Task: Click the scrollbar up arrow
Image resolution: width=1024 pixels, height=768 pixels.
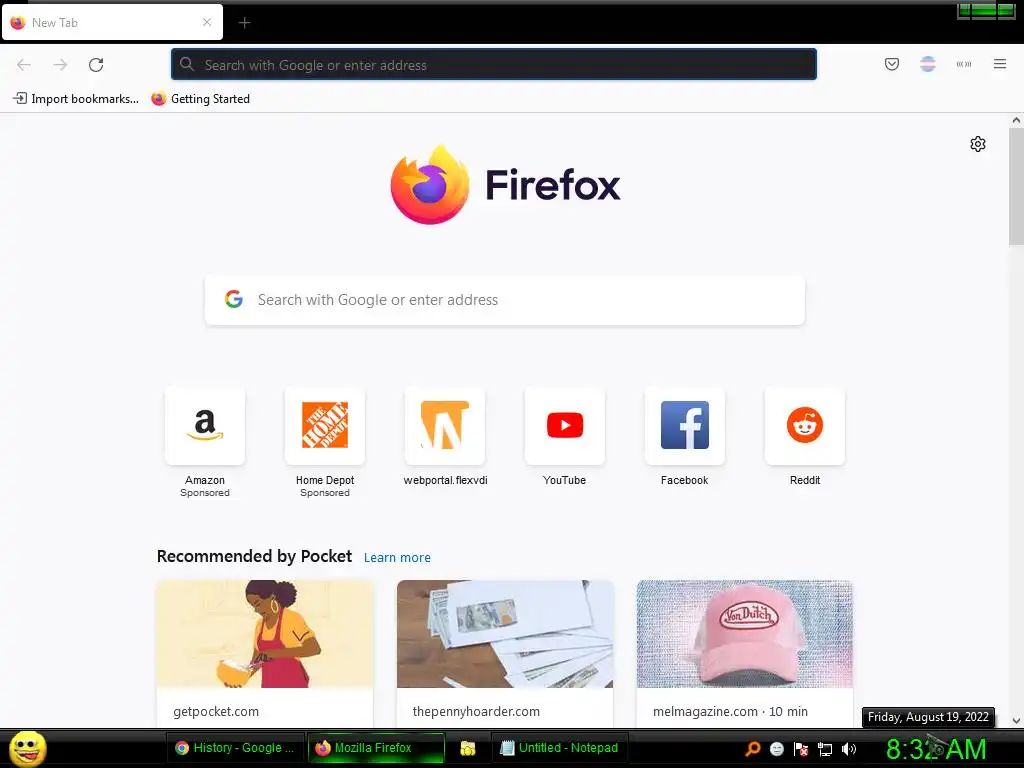Action: click(1016, 120)
